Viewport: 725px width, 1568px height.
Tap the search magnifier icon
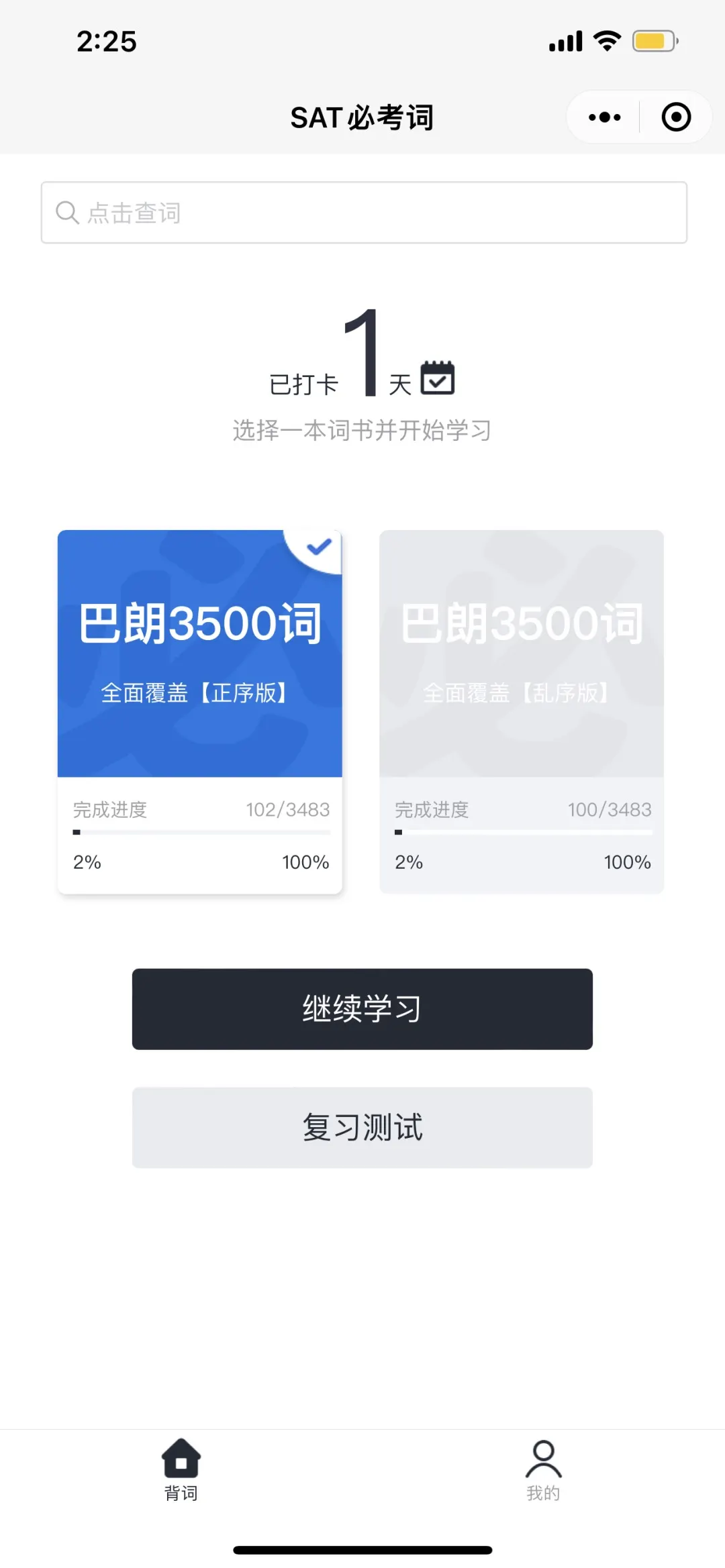pos(67,213)
